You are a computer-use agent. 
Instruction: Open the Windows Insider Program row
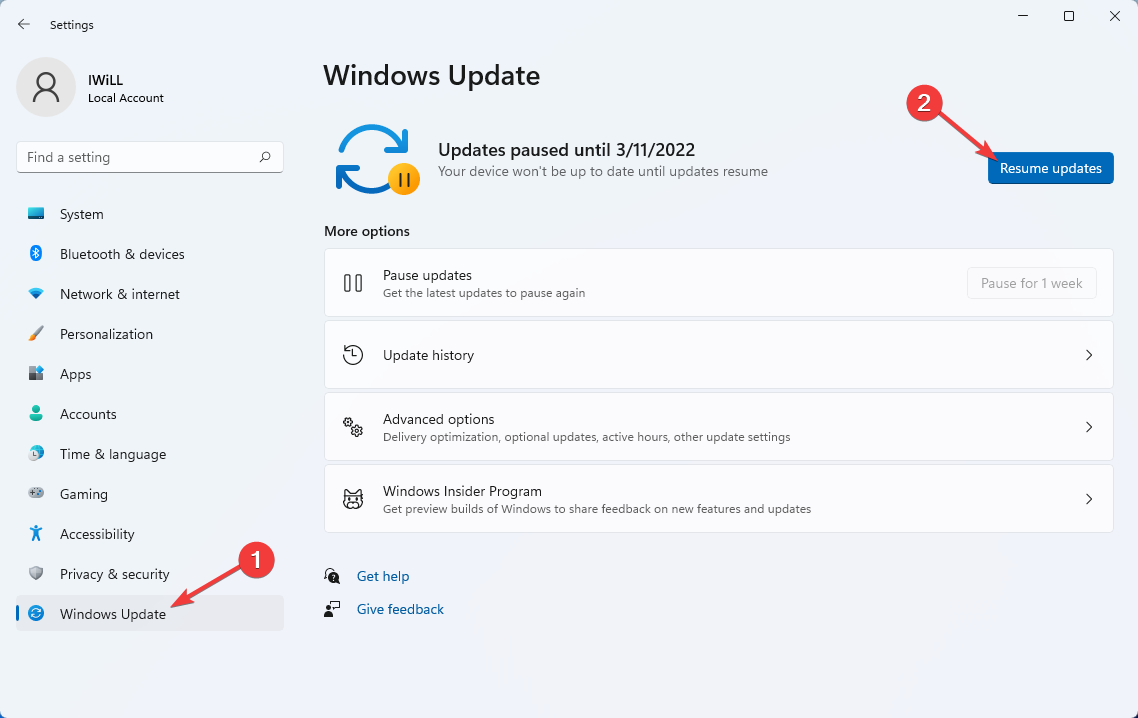(x=719, y=499)
